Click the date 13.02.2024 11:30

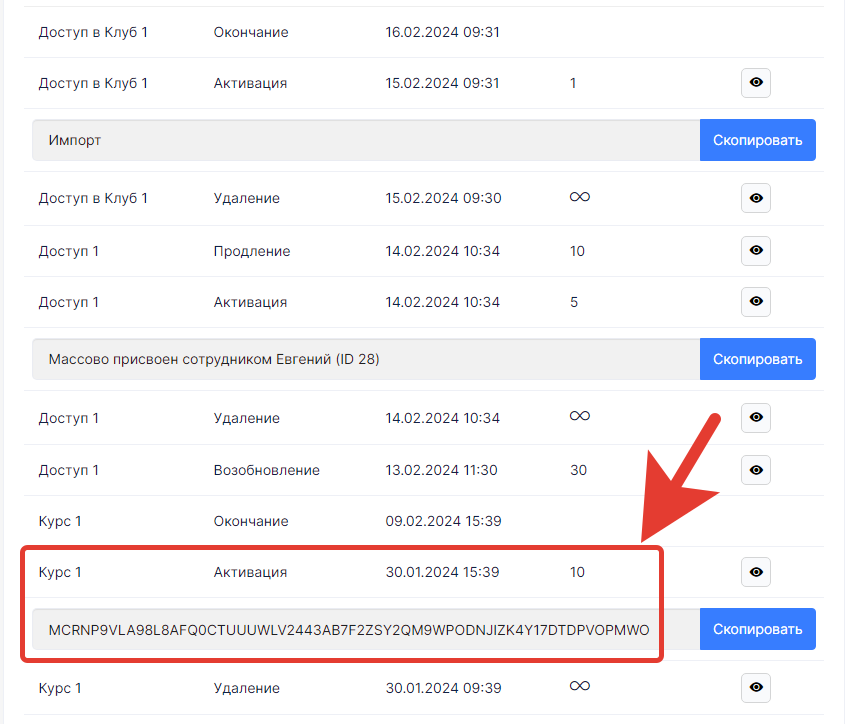441,470
